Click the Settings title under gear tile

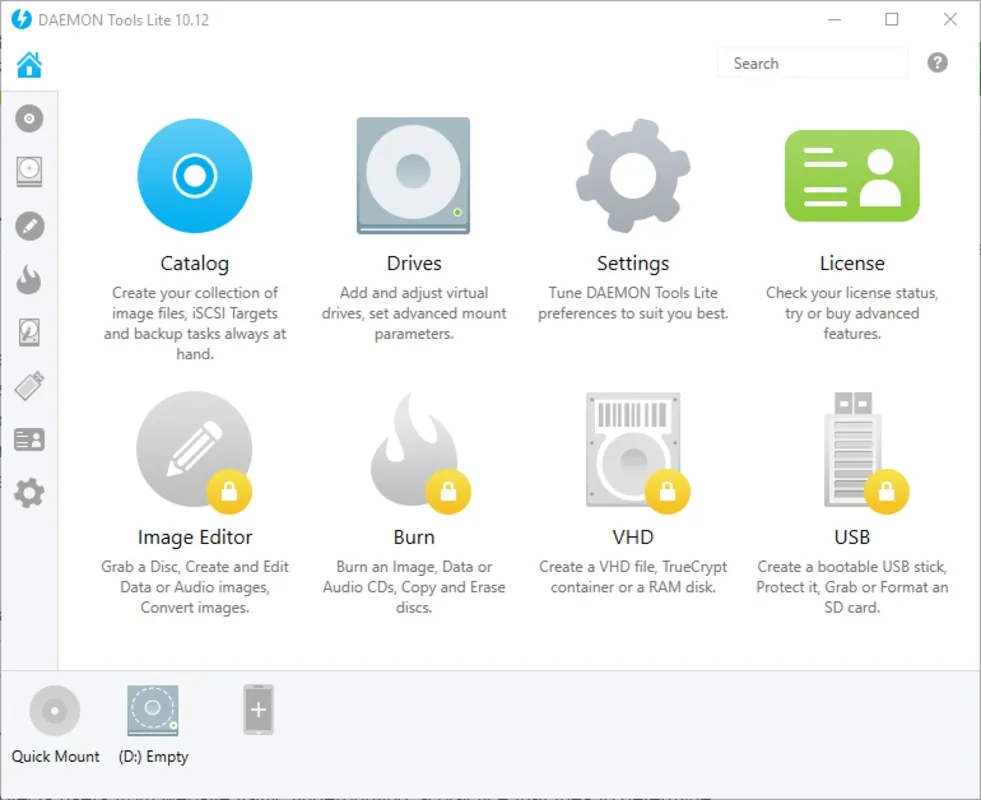pyautogui.click(x=633, y=264)
